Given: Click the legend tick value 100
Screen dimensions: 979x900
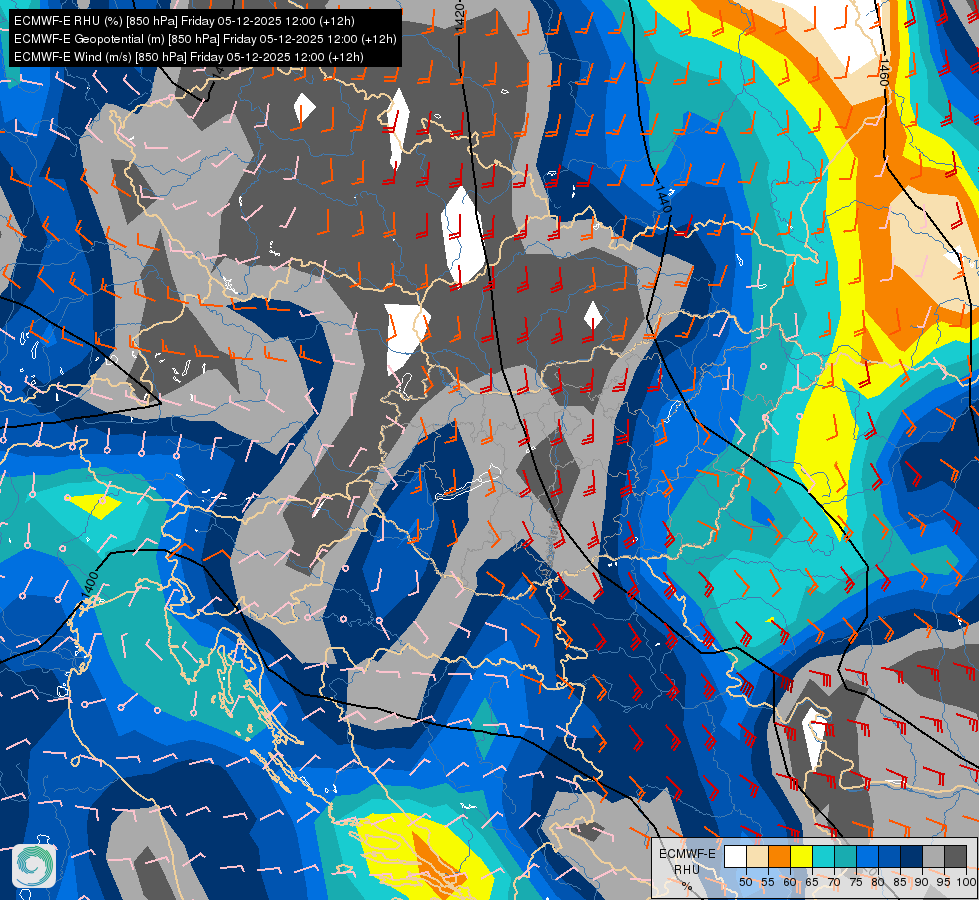Looking at the screenshot, I should point(966,882).
